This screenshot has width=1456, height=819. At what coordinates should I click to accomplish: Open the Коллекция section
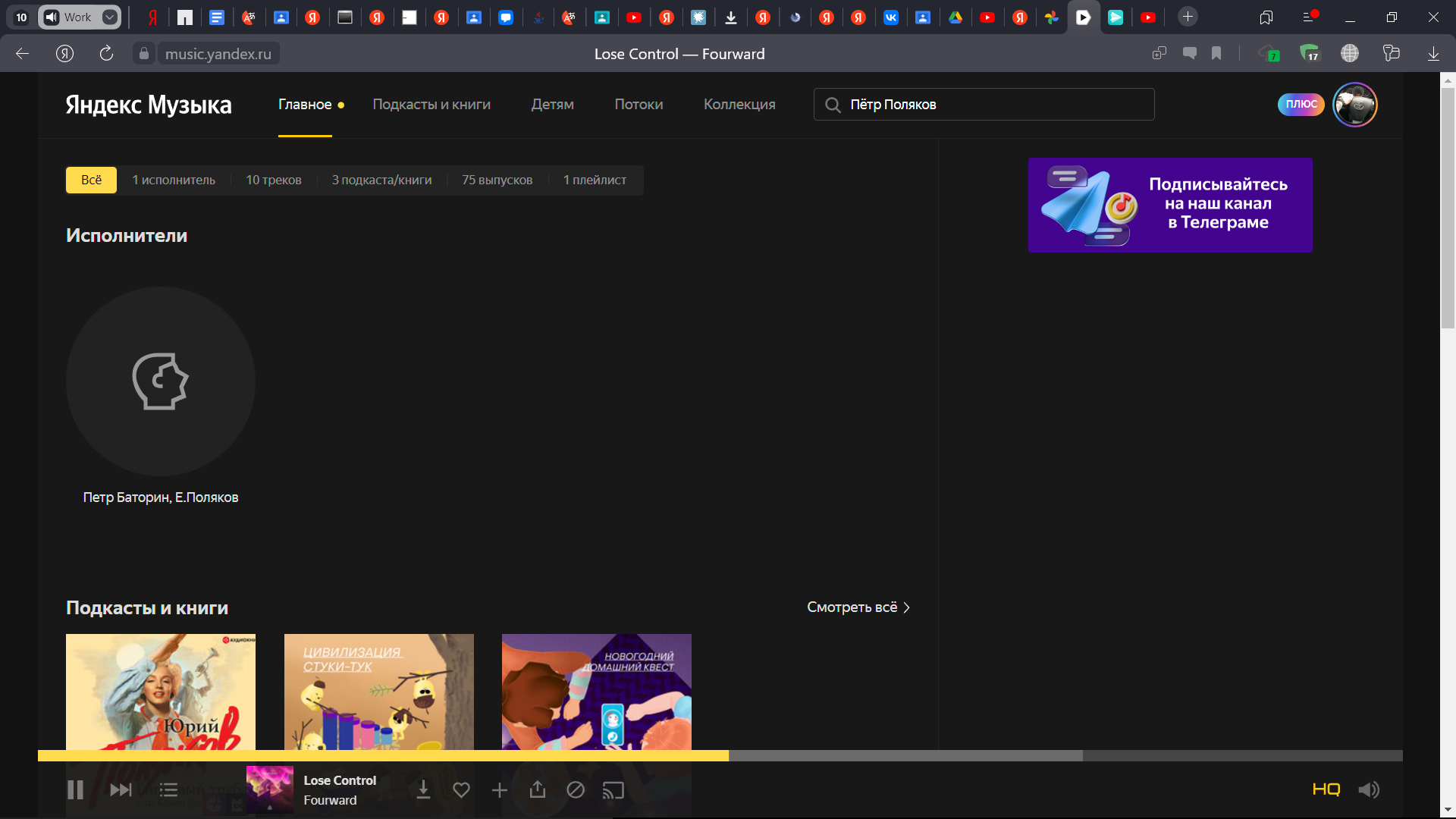click(x=739, y=105)
